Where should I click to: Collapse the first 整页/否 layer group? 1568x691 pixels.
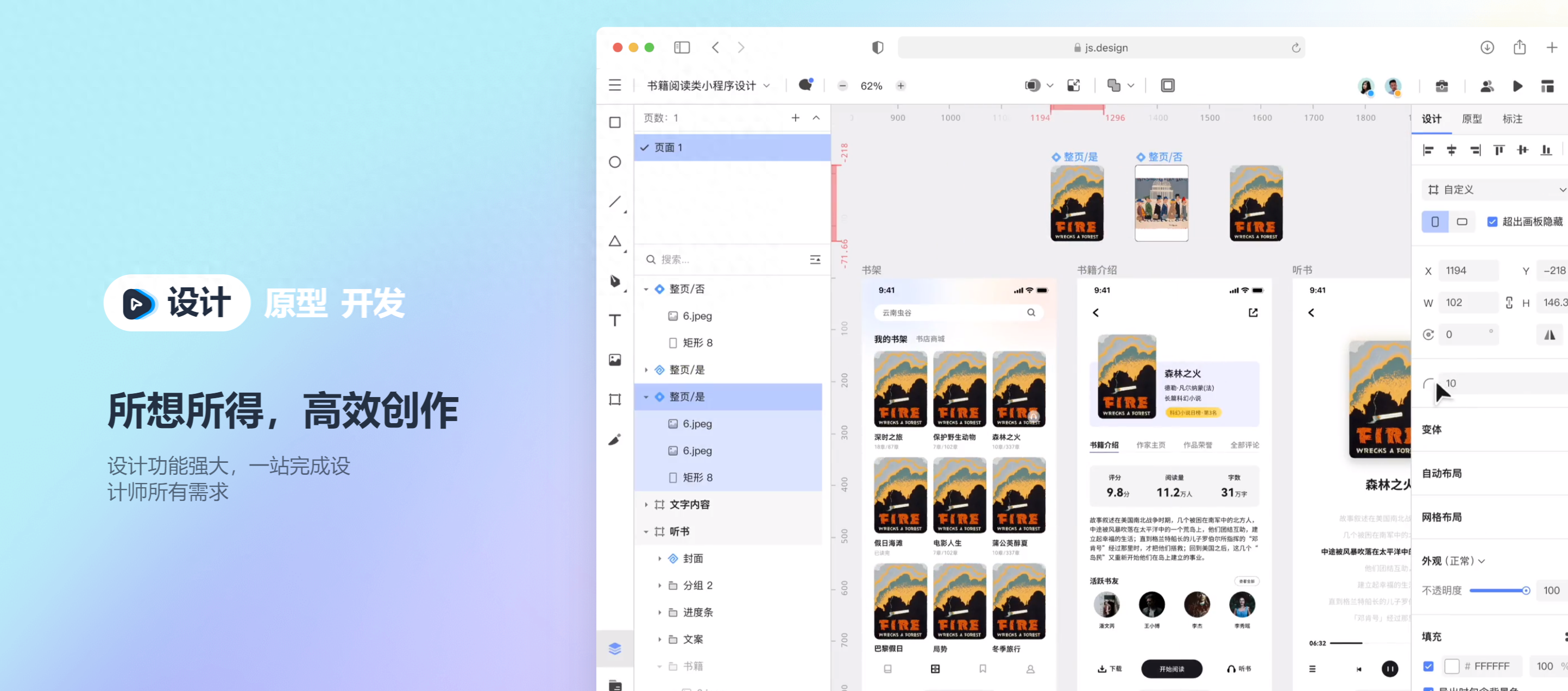pos(646,289)
